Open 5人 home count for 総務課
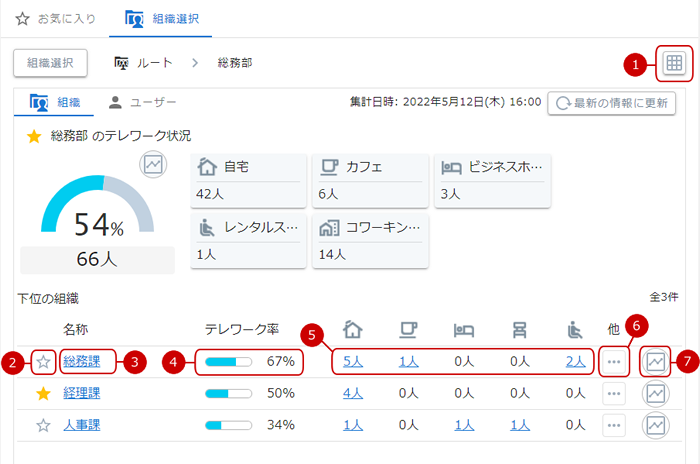 353,361
